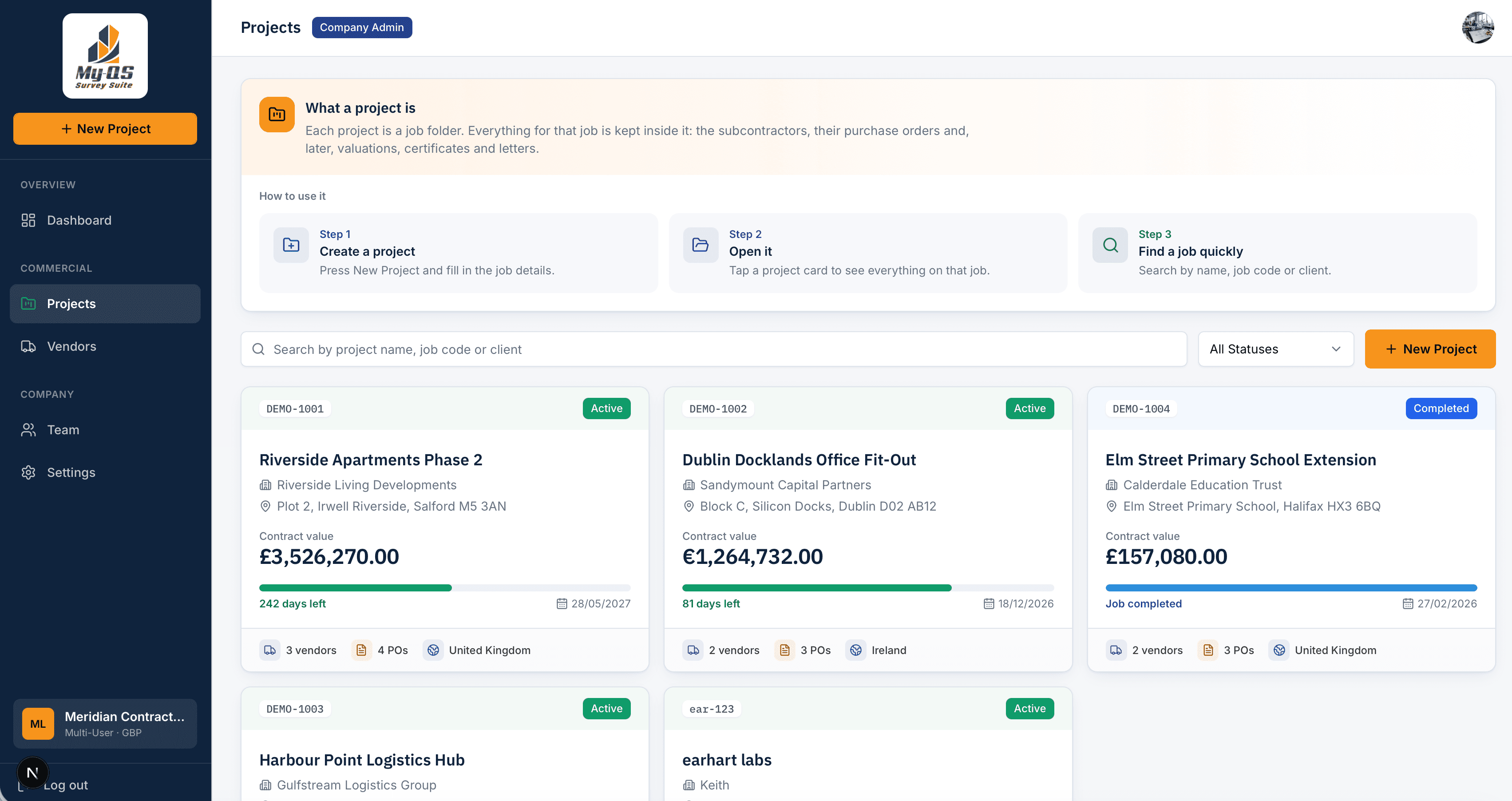Click the calendar icon next to 28/05/2027
Screen dimensions: 1512x801
(562, 604)
